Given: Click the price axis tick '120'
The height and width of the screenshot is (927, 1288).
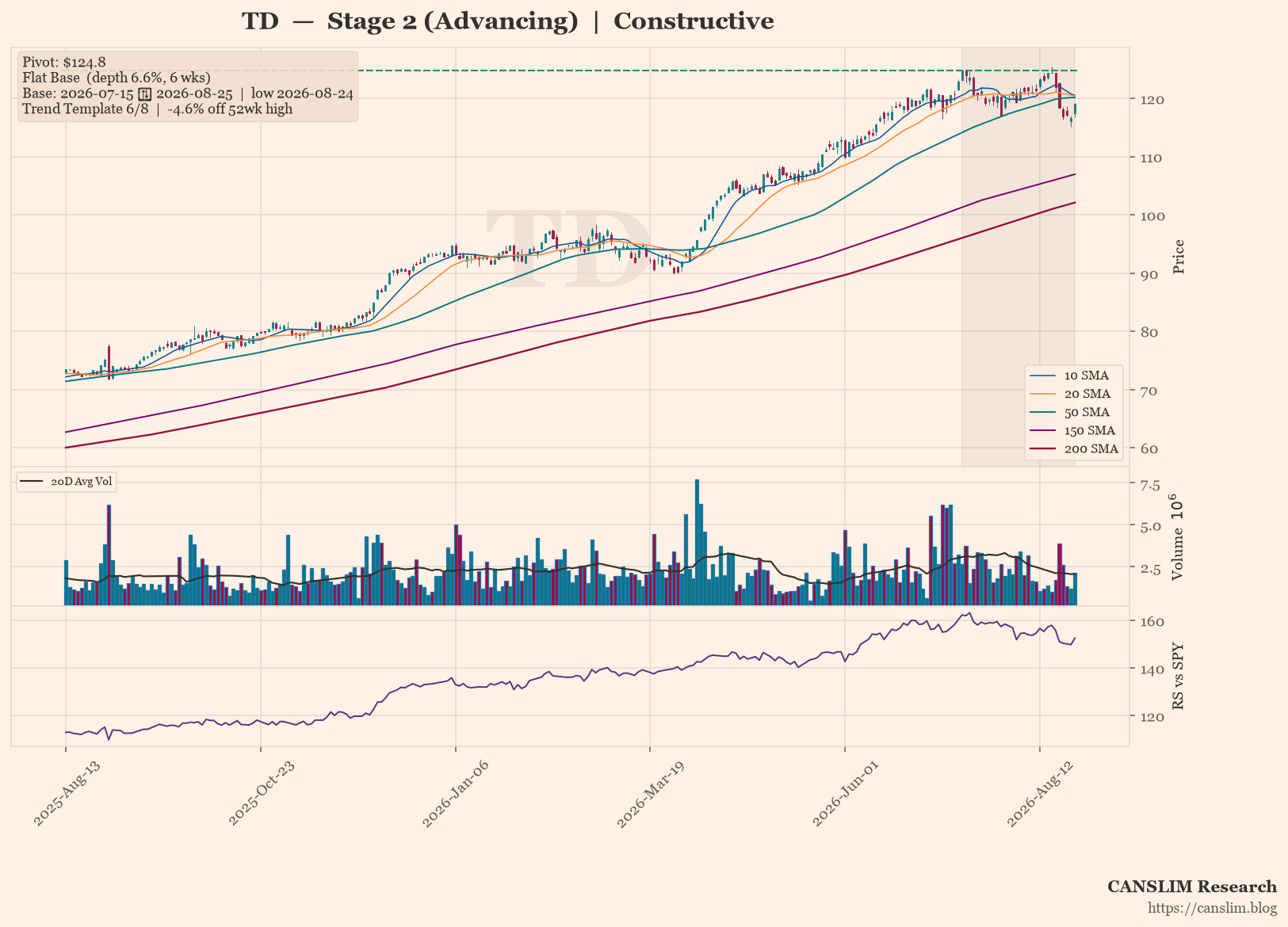Looking at the screenshot, I should [1152, 99].
